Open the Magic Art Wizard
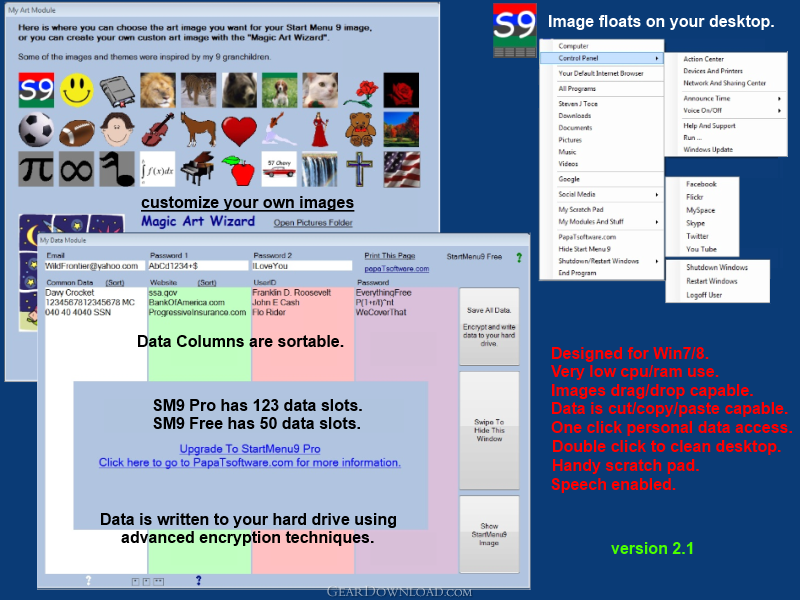This screenshot has height=600, width=800. (198, 221)
